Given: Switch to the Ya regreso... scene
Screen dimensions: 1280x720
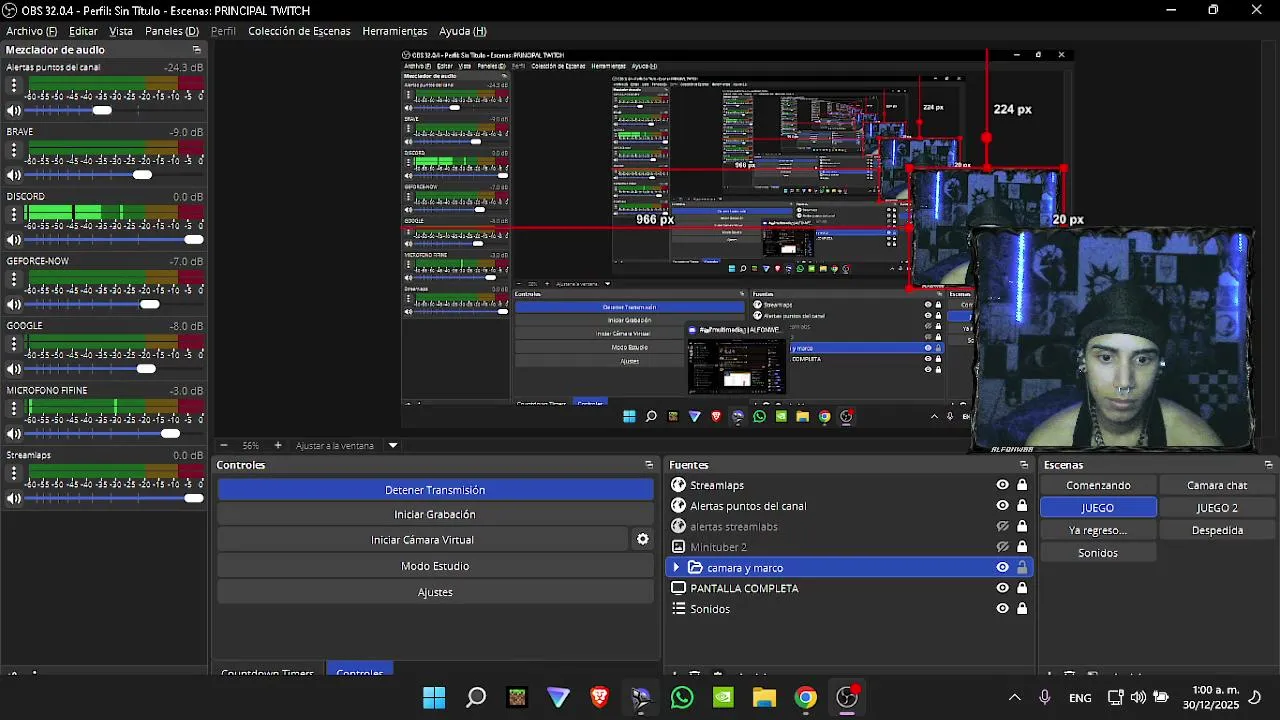Looking at the screenshot, I should (1098, 530).
